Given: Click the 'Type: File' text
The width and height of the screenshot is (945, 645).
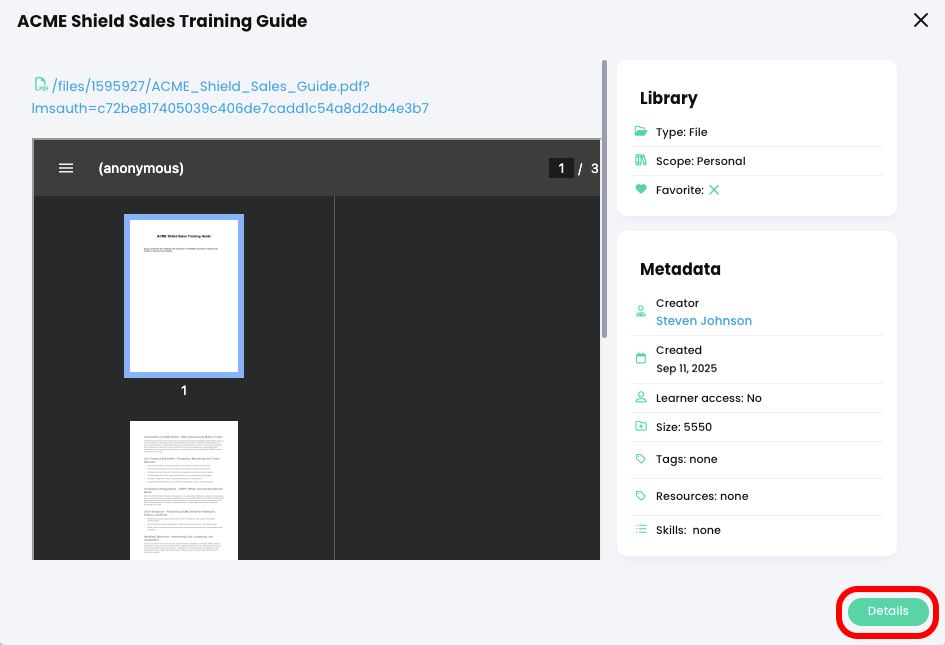Looking at the screenshot, I should [x=681, y=132].
